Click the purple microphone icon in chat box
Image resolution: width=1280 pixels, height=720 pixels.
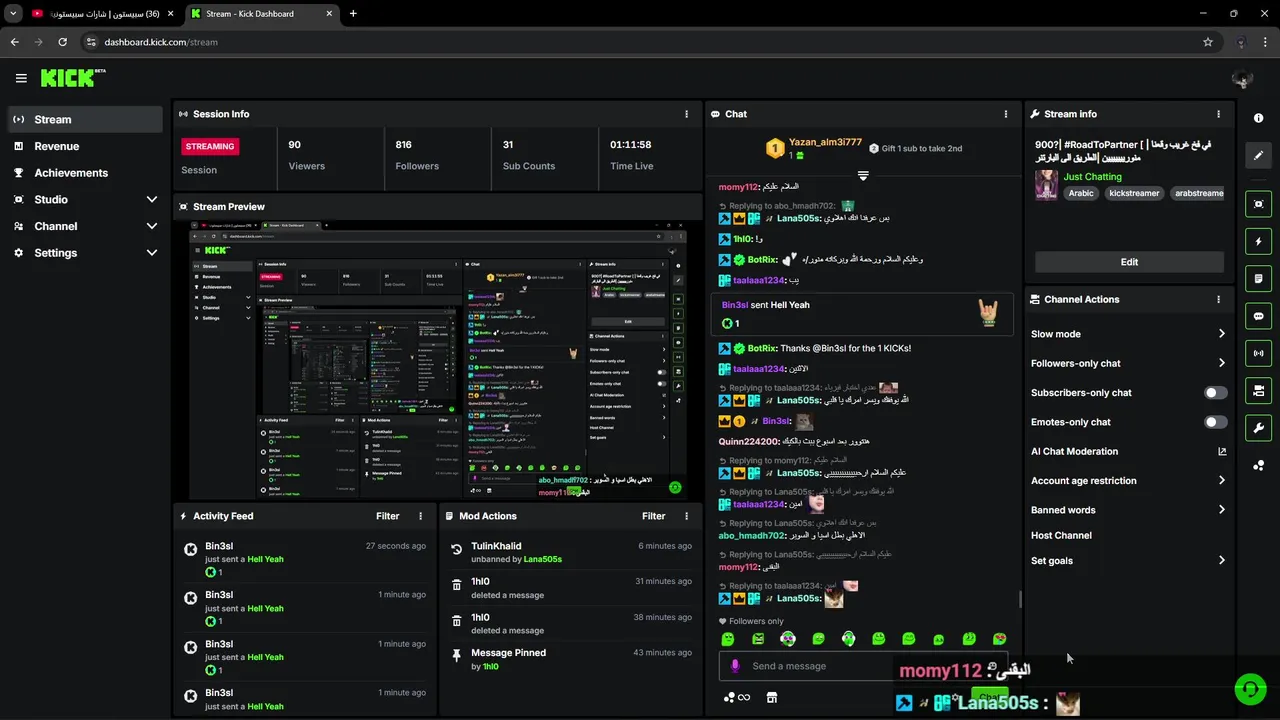click(x=735, y=666)
